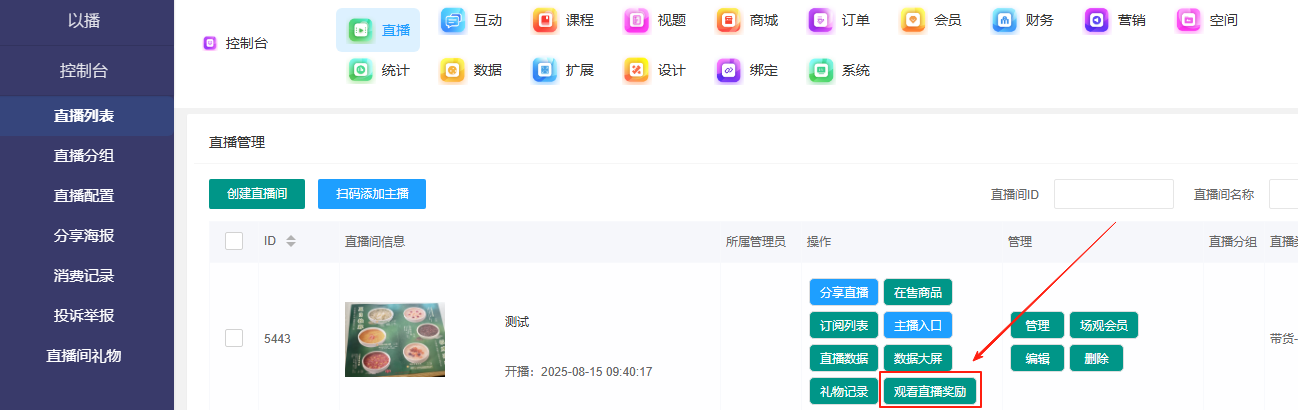Select the 课程 course icon
The width and height of the screenshot is (1298, 410).
pyautogui.click(x=545, y=20)
